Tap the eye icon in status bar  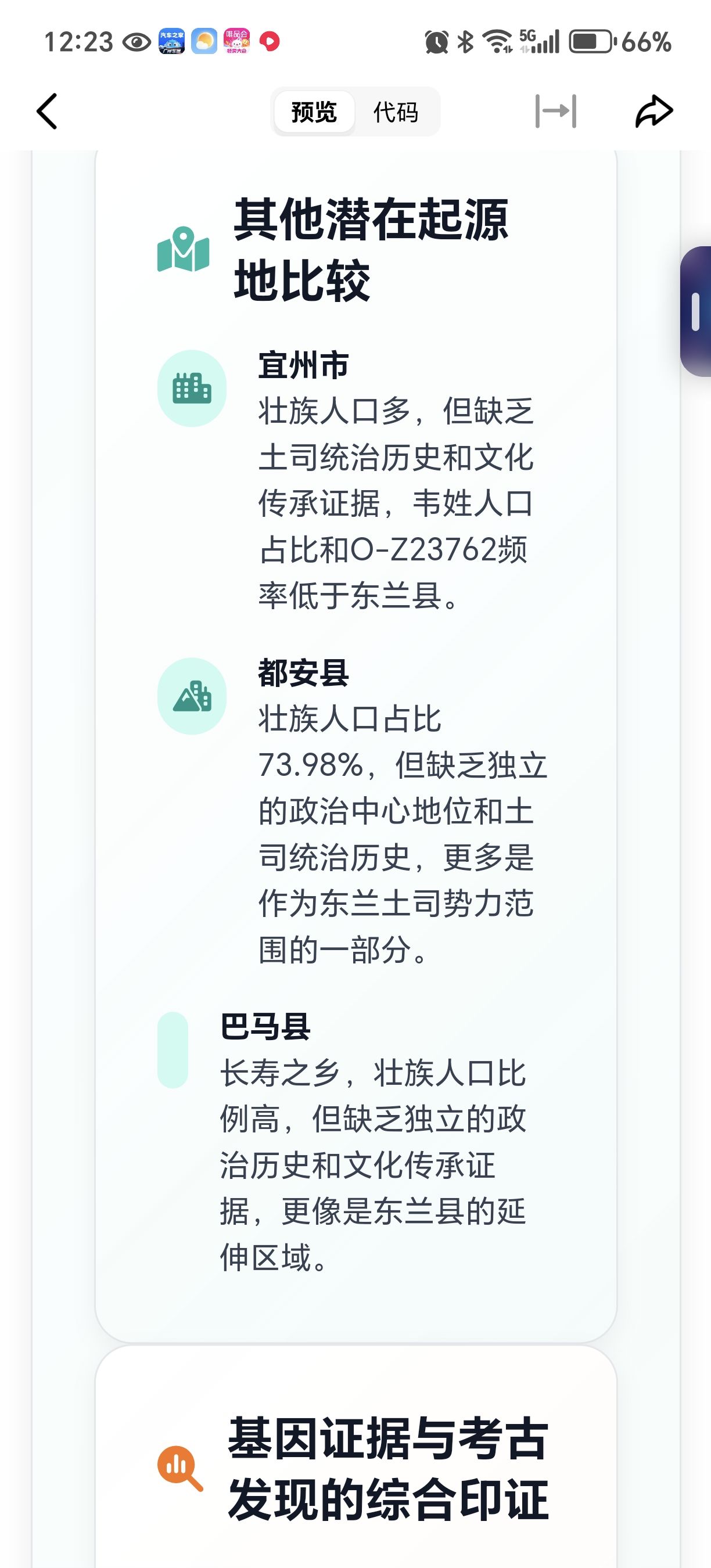tap(137, 42)
